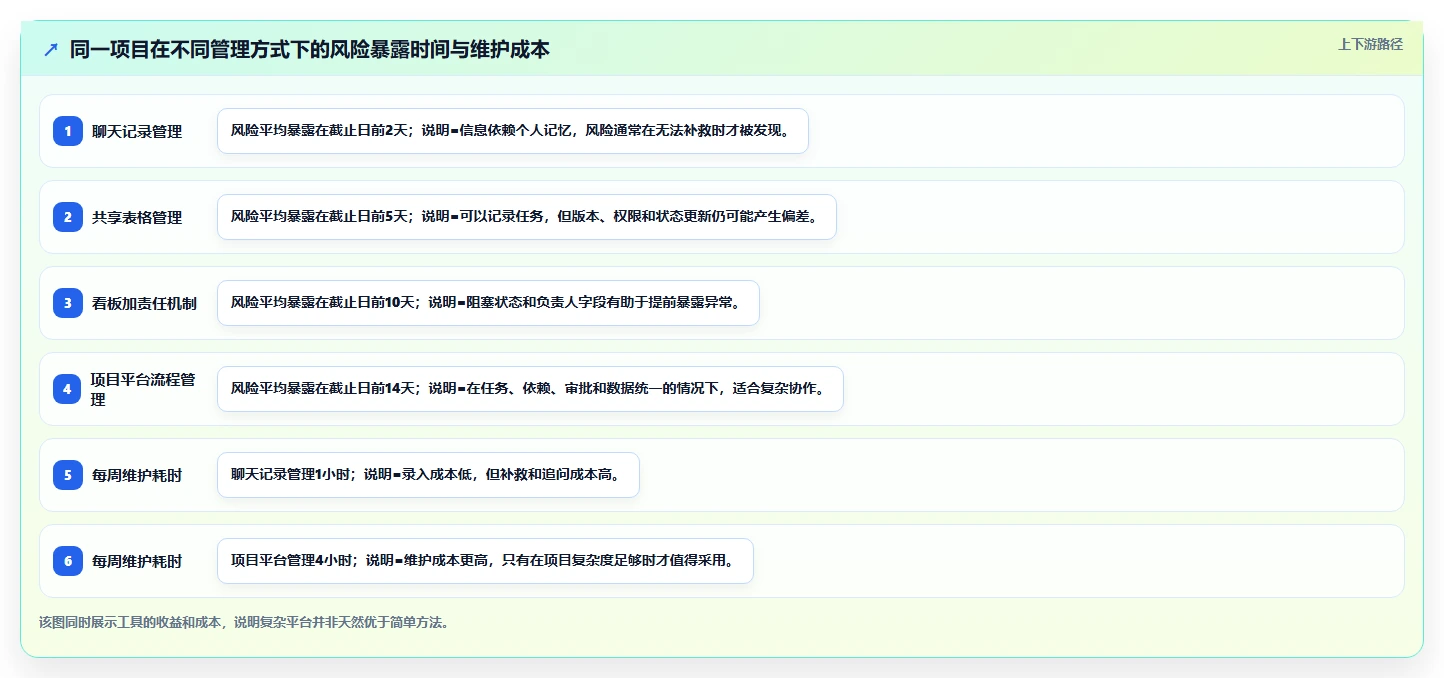Click the 聊天记录管理1小时 description box

[x=428, y=475]
